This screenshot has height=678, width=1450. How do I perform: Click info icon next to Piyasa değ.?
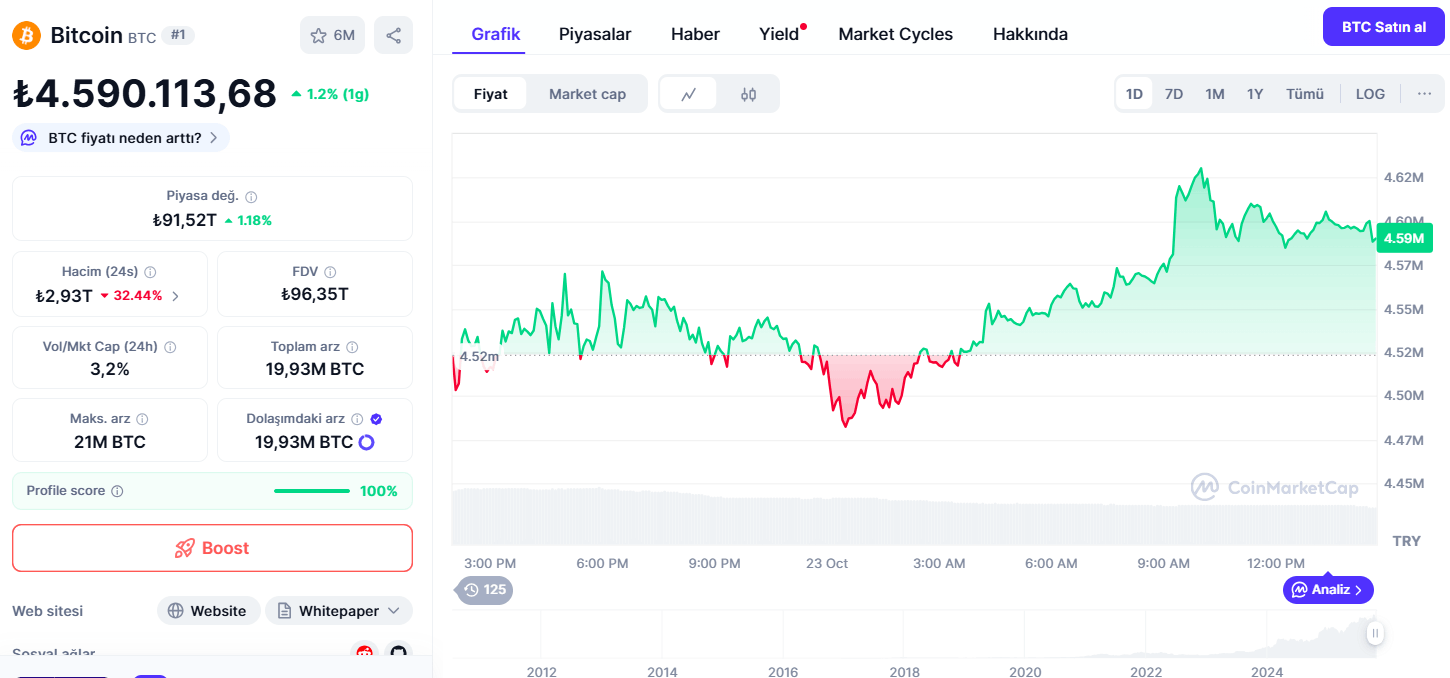[x=251, y=197]
